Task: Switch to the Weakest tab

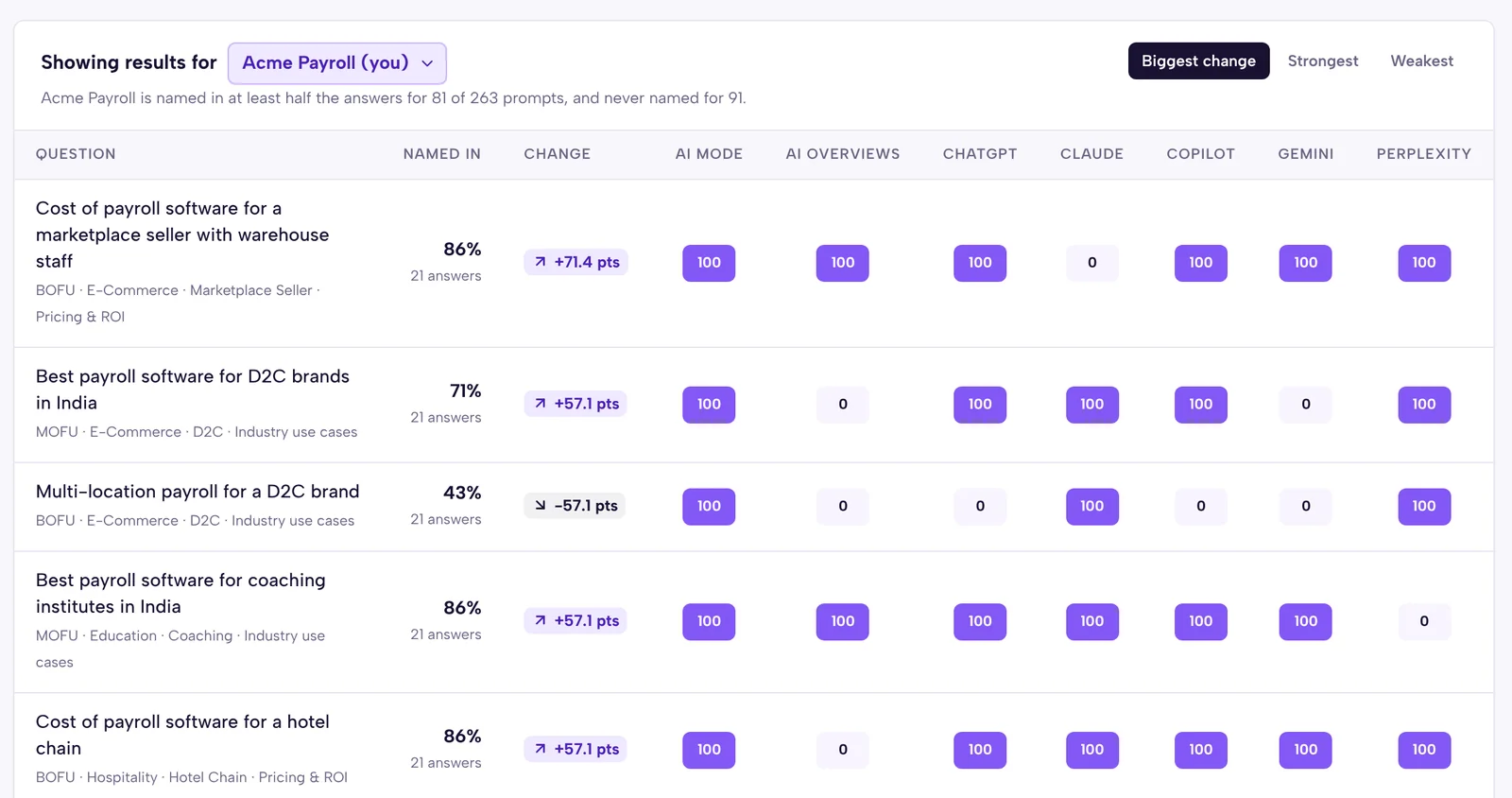Action: tap(1421, 61)
